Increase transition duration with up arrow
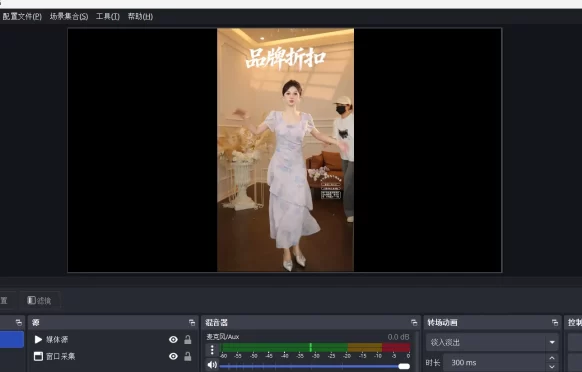582x372 pixels. pos(552,358)
